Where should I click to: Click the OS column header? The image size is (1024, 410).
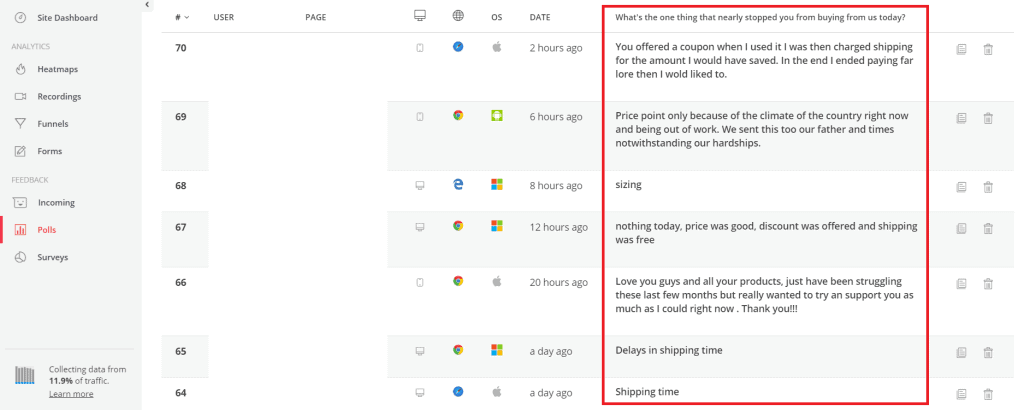(497, 18)
